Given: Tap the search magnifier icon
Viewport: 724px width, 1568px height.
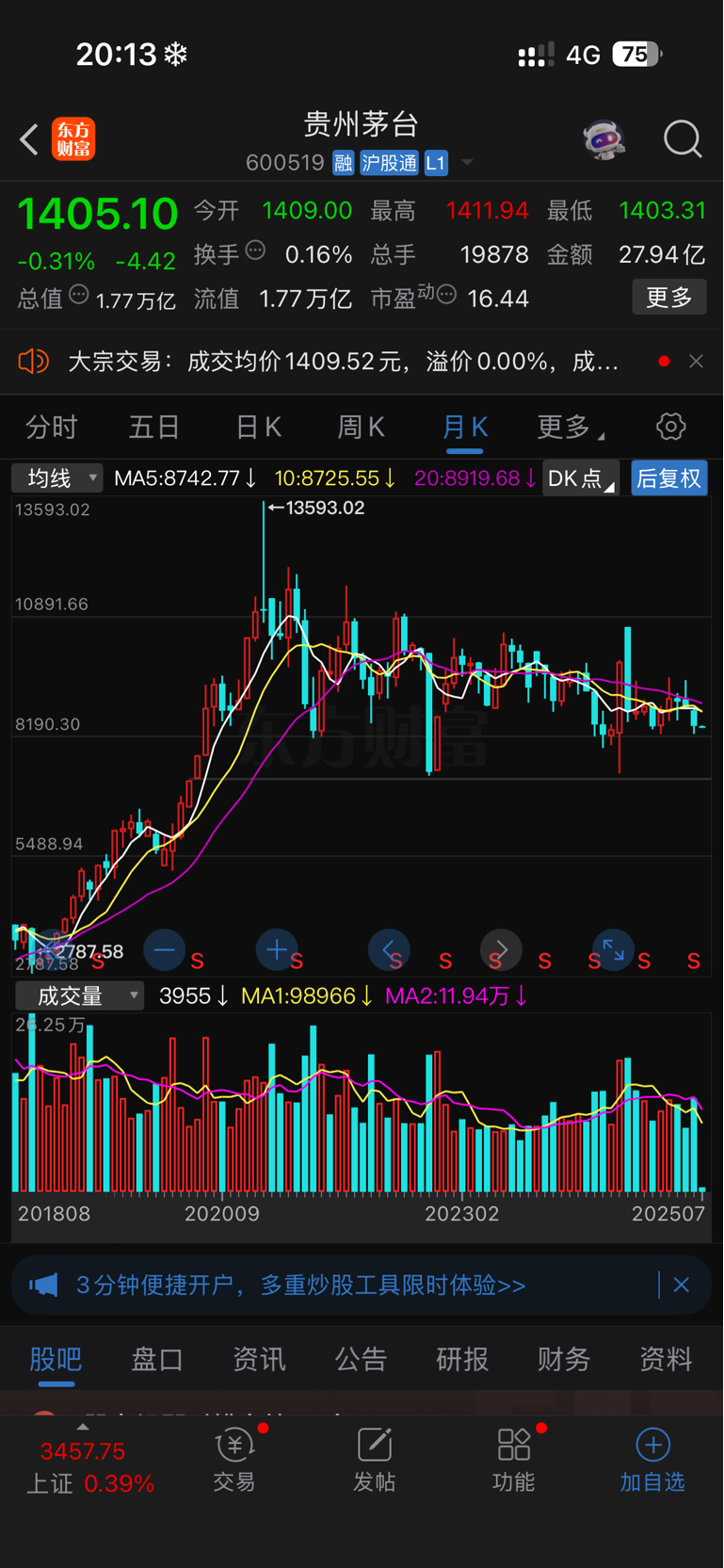Looking at the screenshot, I should click(683, 139).
